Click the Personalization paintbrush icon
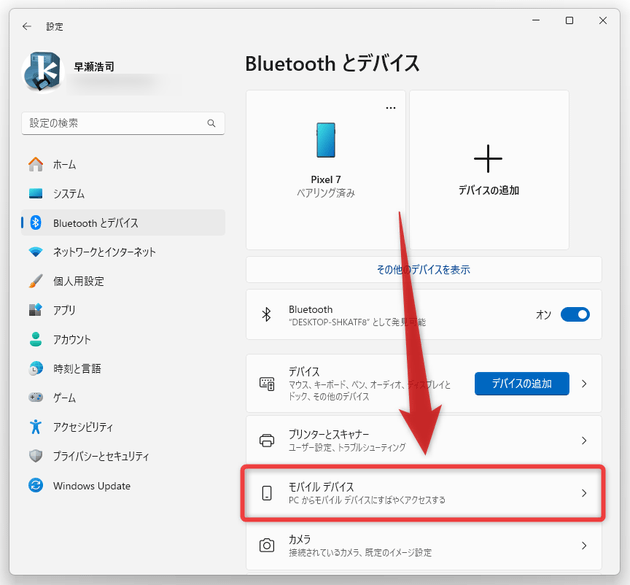Screen dimensions: 630x585 tap(36, 281)
